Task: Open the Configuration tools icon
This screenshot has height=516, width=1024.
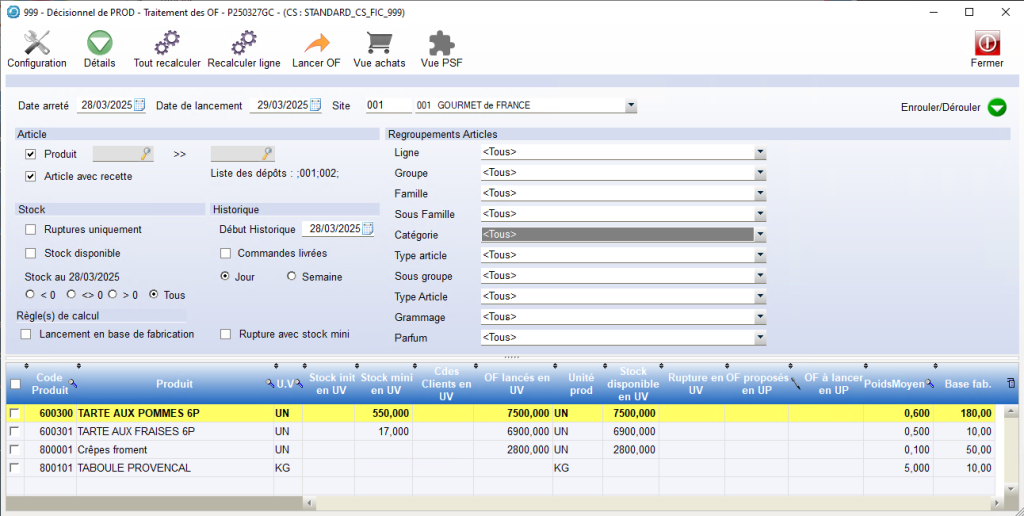Action: pos(37,44)
